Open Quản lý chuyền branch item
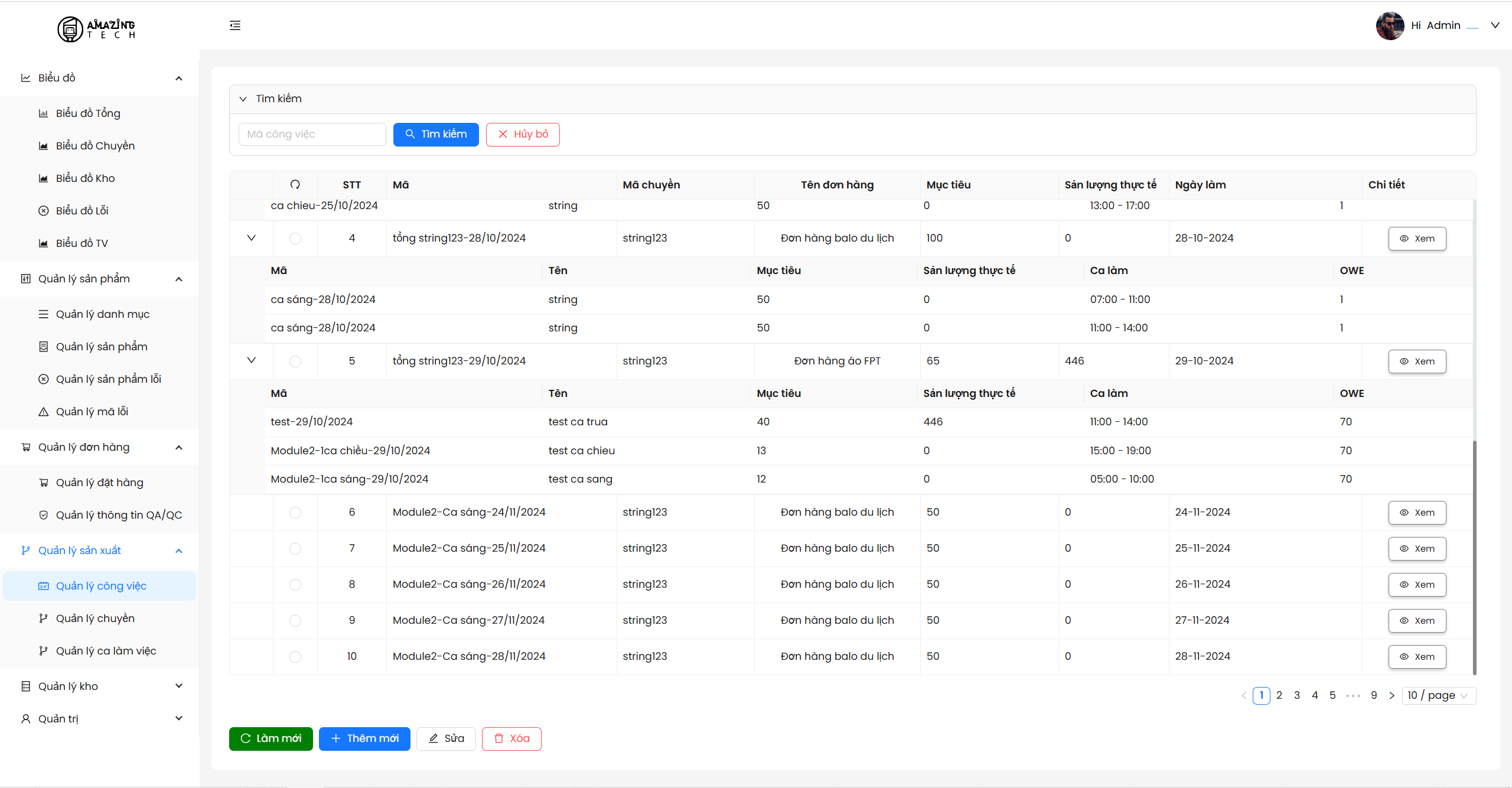Image resolution: width=1512 pixels, height=788 pixels. click(x=94, y=618)
